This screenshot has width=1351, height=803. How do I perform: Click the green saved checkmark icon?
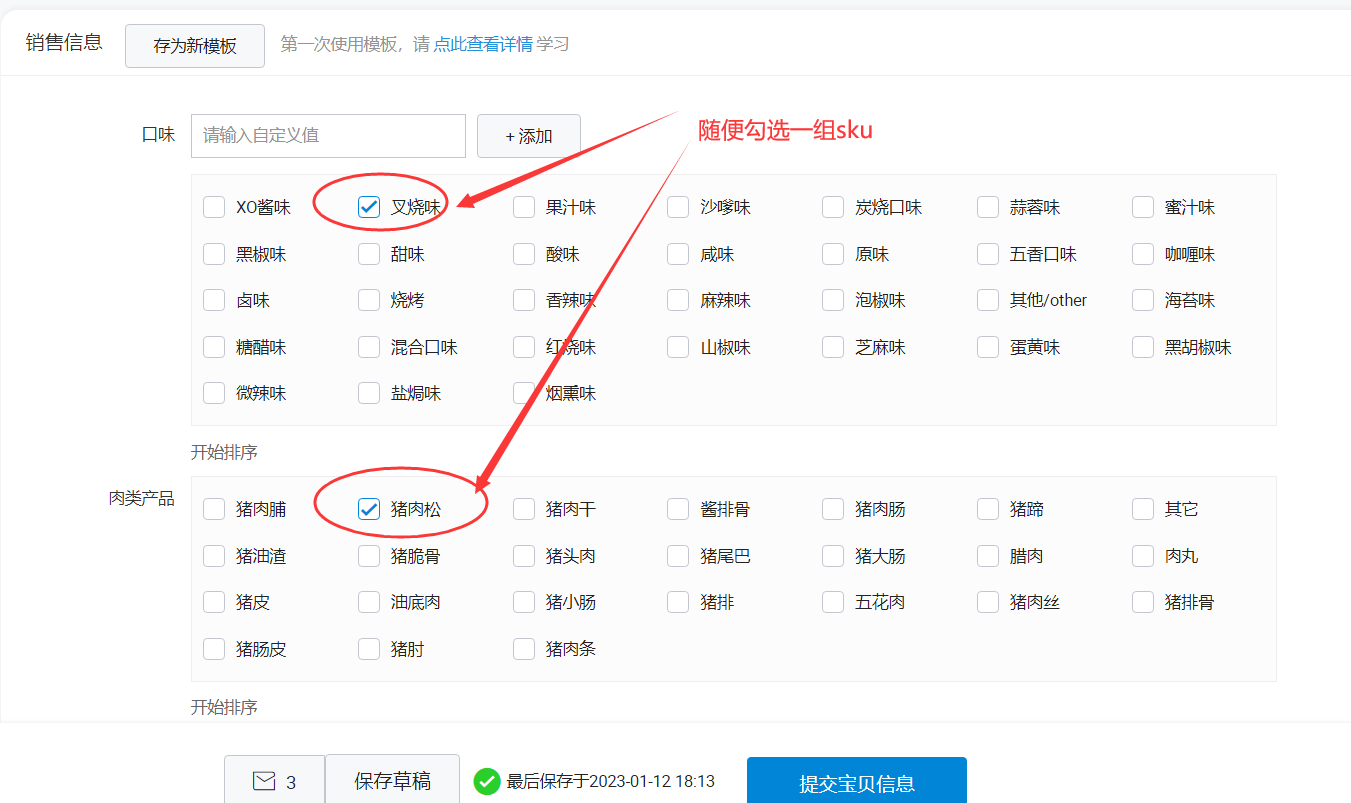point(487,781)
